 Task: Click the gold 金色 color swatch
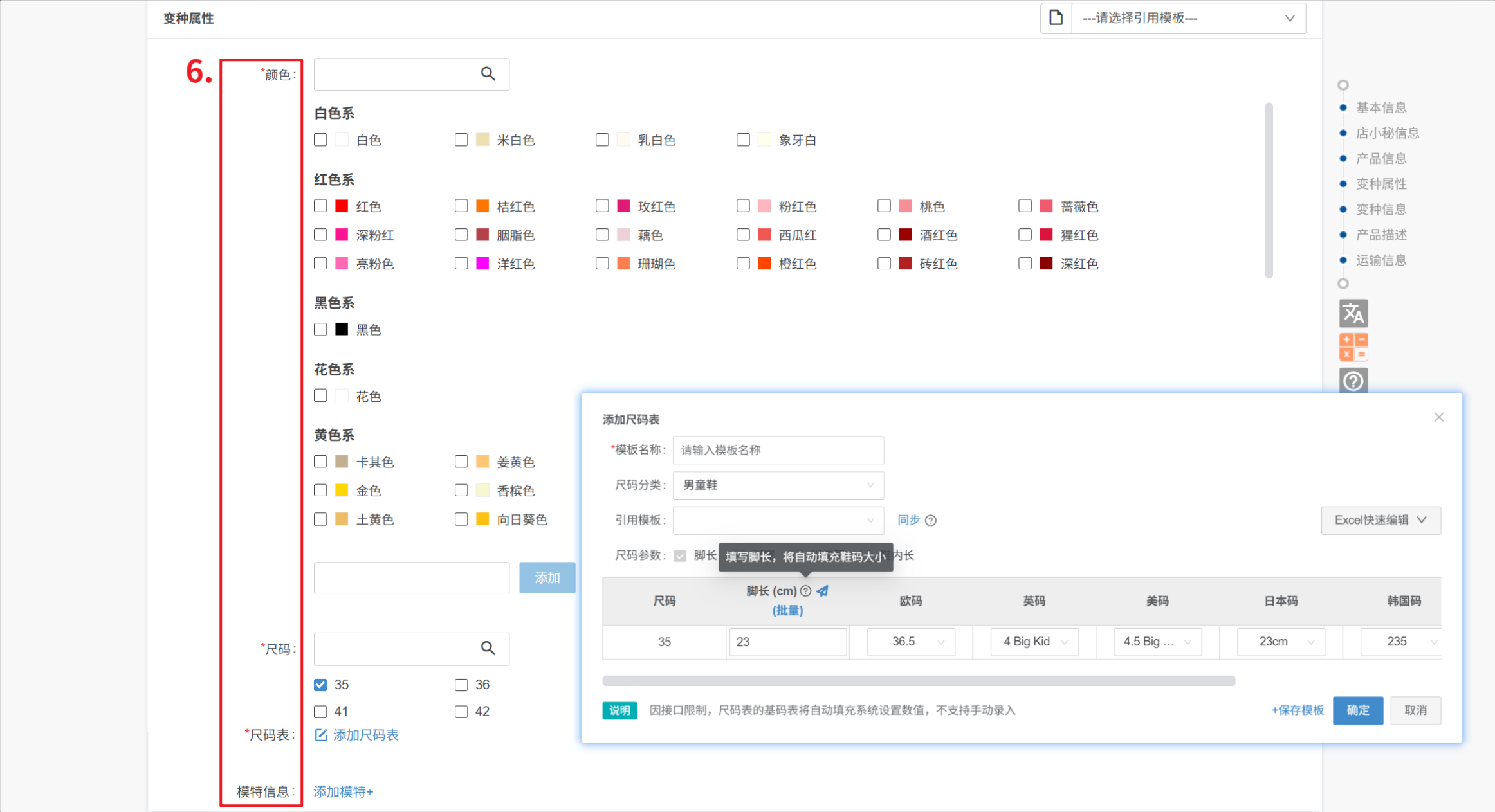(342, 491)
